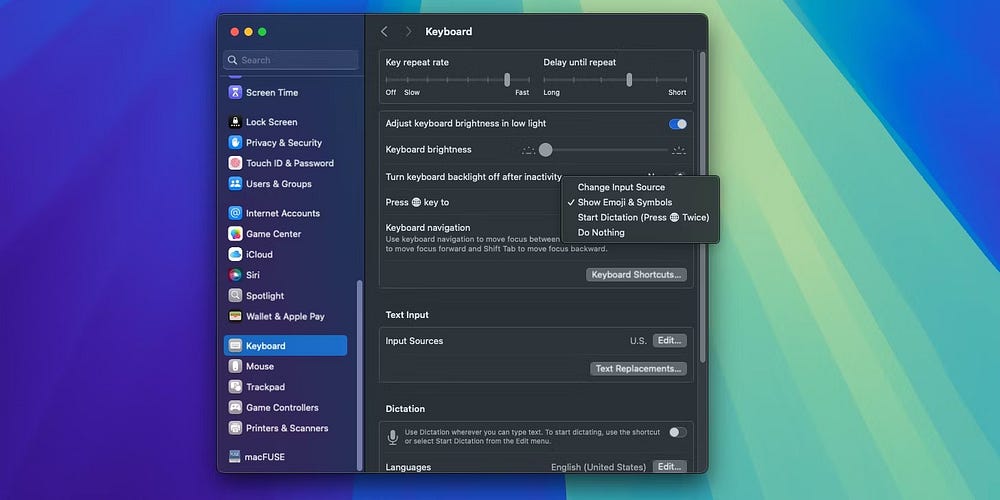Enable the Dictation toggle switch
The width and height of the screenshot is (1000, 500).
point(678,432)
